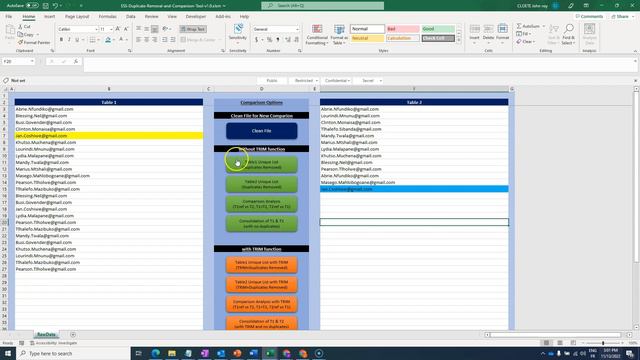Switch to Page Break Preview view
The width and height of the screenshot is (640, 360).
(x=573, y=343)
